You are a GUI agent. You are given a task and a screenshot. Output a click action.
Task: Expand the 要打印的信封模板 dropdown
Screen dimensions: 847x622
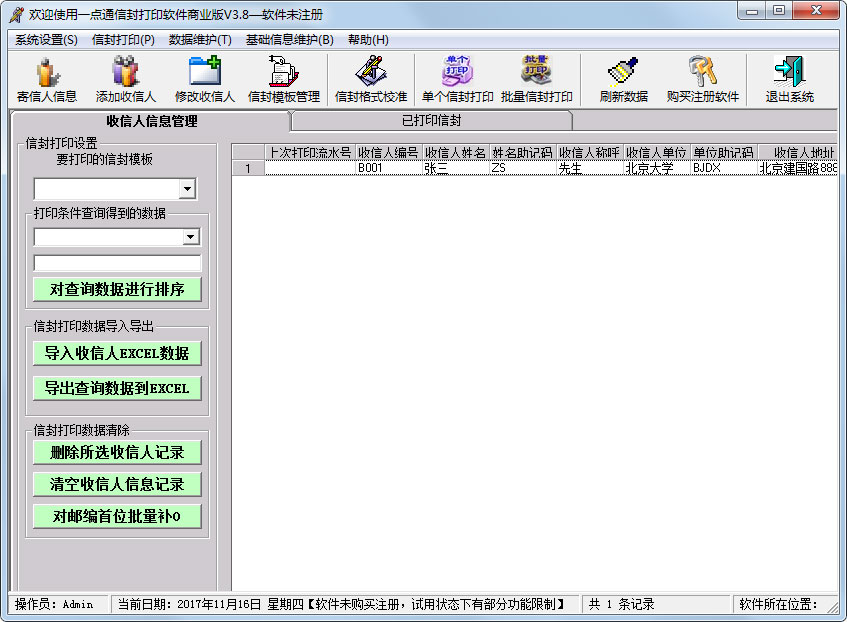click(187, 189)
